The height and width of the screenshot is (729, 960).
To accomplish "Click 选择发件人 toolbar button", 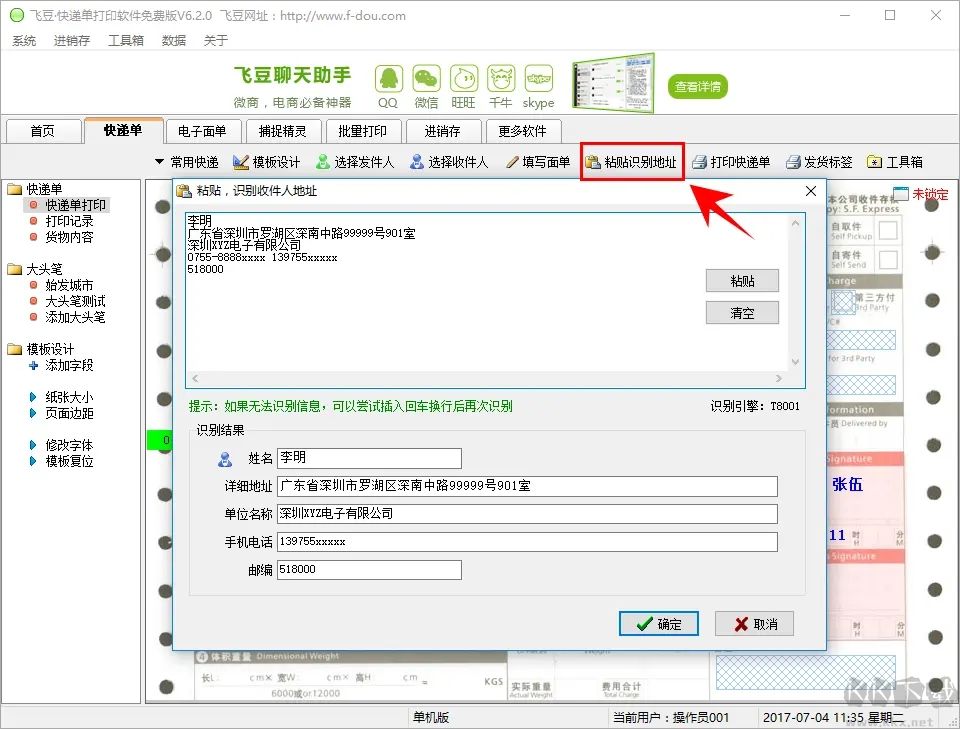I will [354, 162].
